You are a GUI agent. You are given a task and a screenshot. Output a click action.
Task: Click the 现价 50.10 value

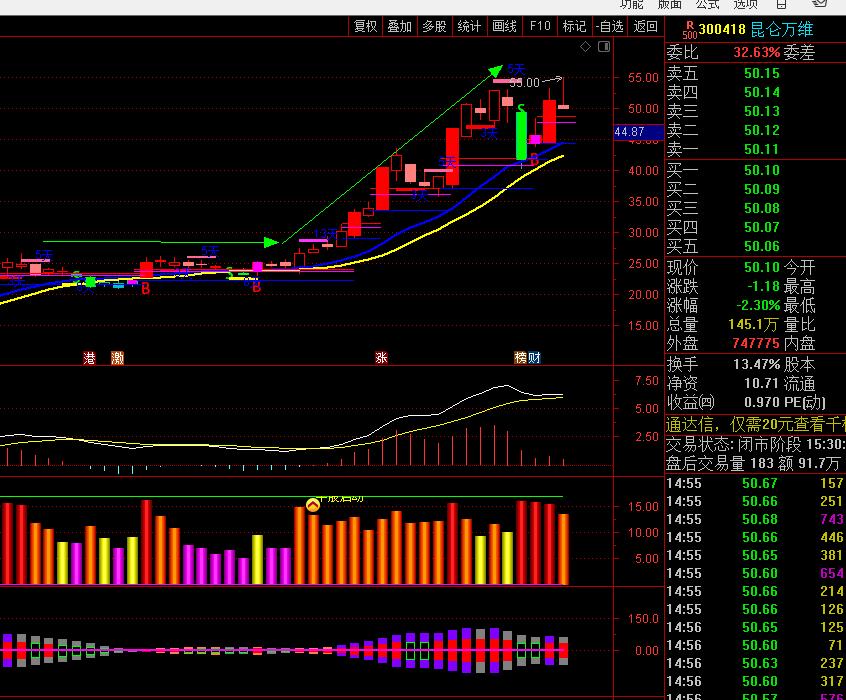pyautogui.click(x=762, y=267)
